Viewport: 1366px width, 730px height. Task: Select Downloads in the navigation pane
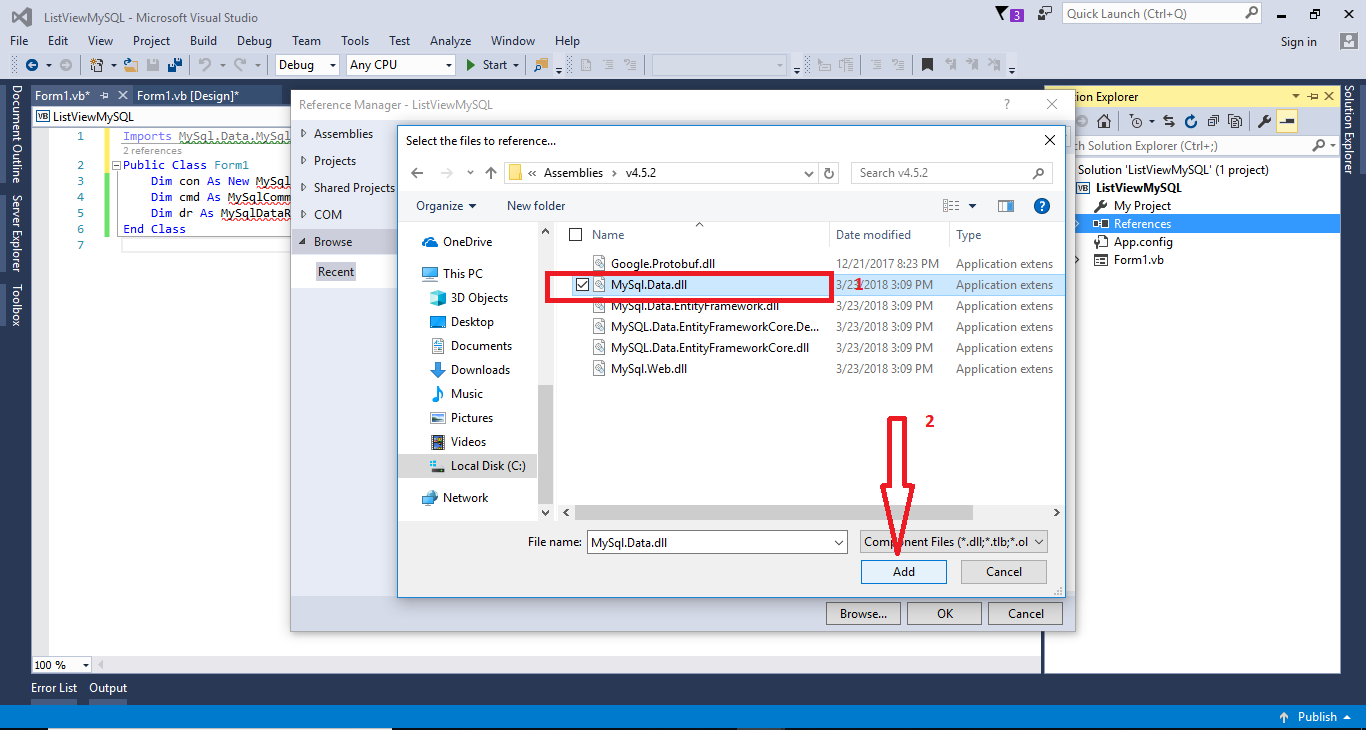pos(480,370)
